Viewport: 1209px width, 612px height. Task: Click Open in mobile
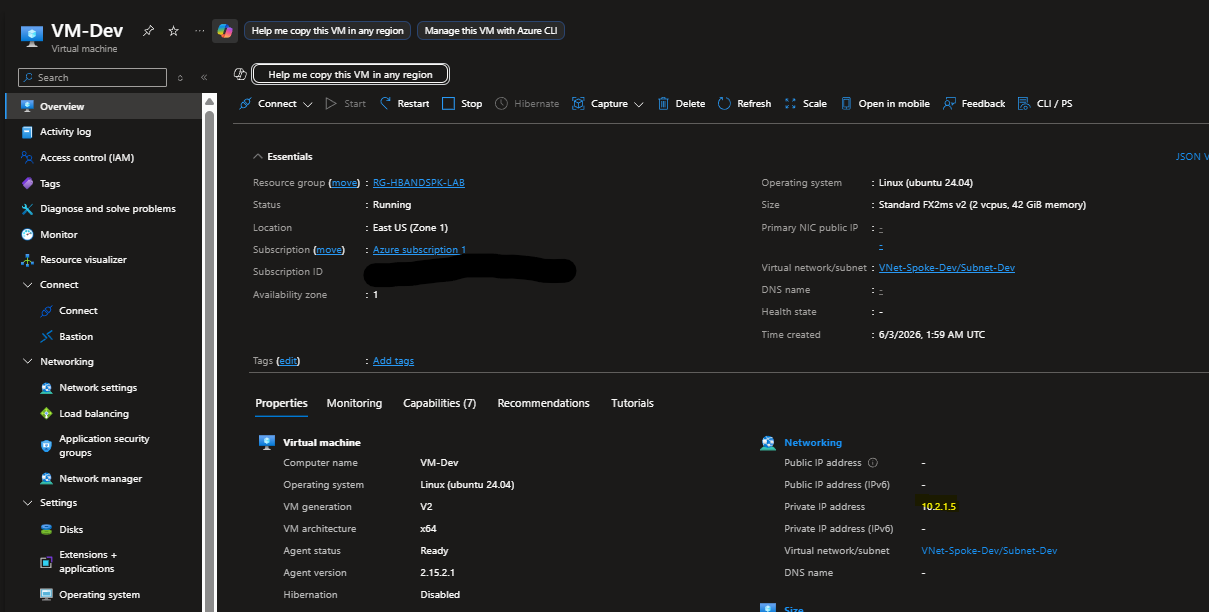[x=885, y=104]
